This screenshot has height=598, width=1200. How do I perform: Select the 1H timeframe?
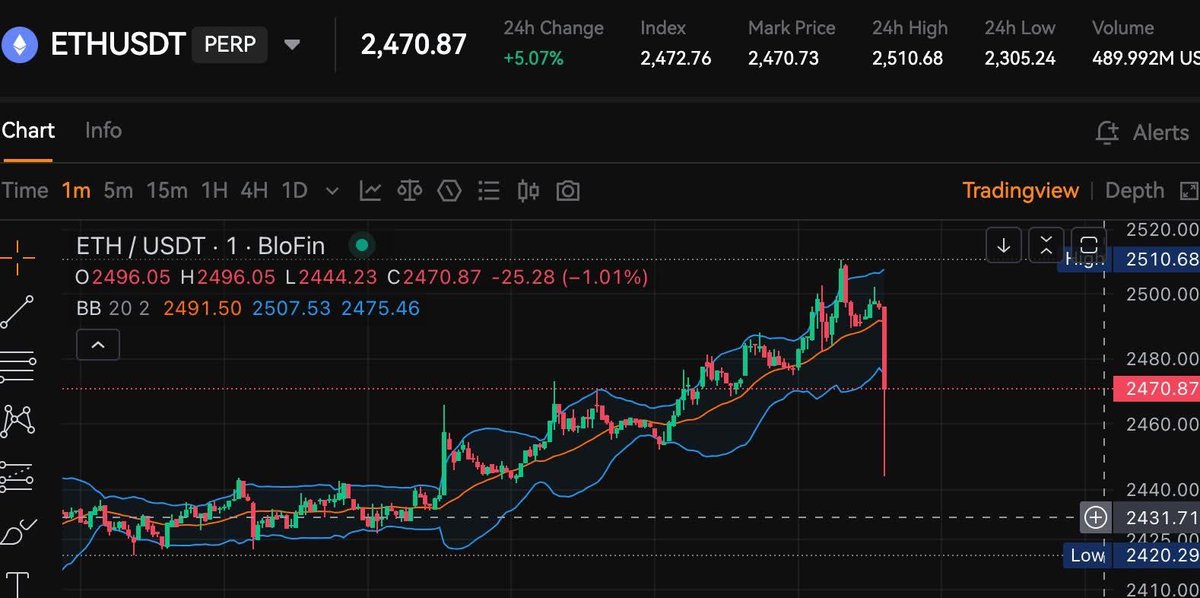pyautogui.click(x=214, y=190)
